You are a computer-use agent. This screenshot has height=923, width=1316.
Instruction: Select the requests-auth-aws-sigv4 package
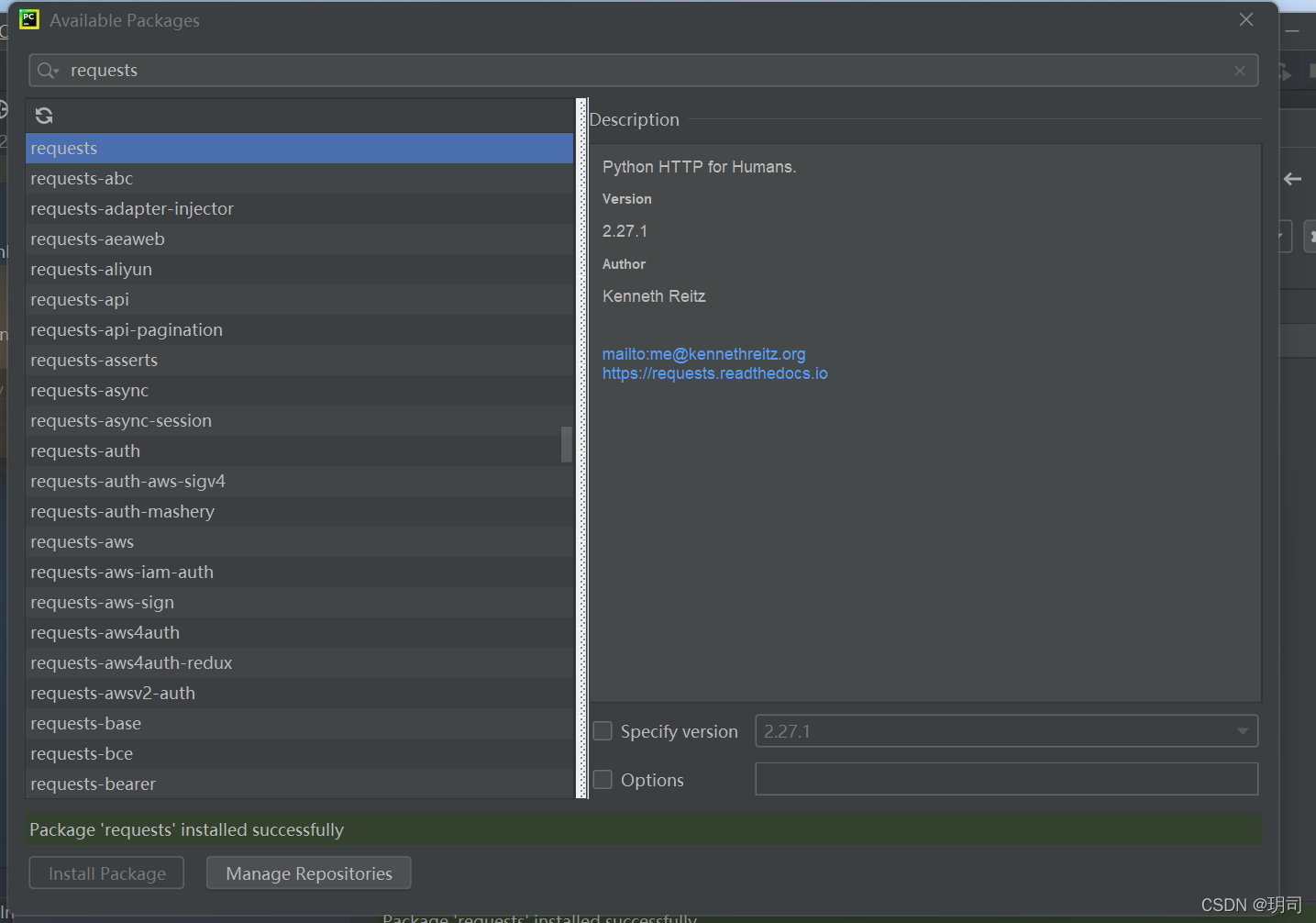299,482
